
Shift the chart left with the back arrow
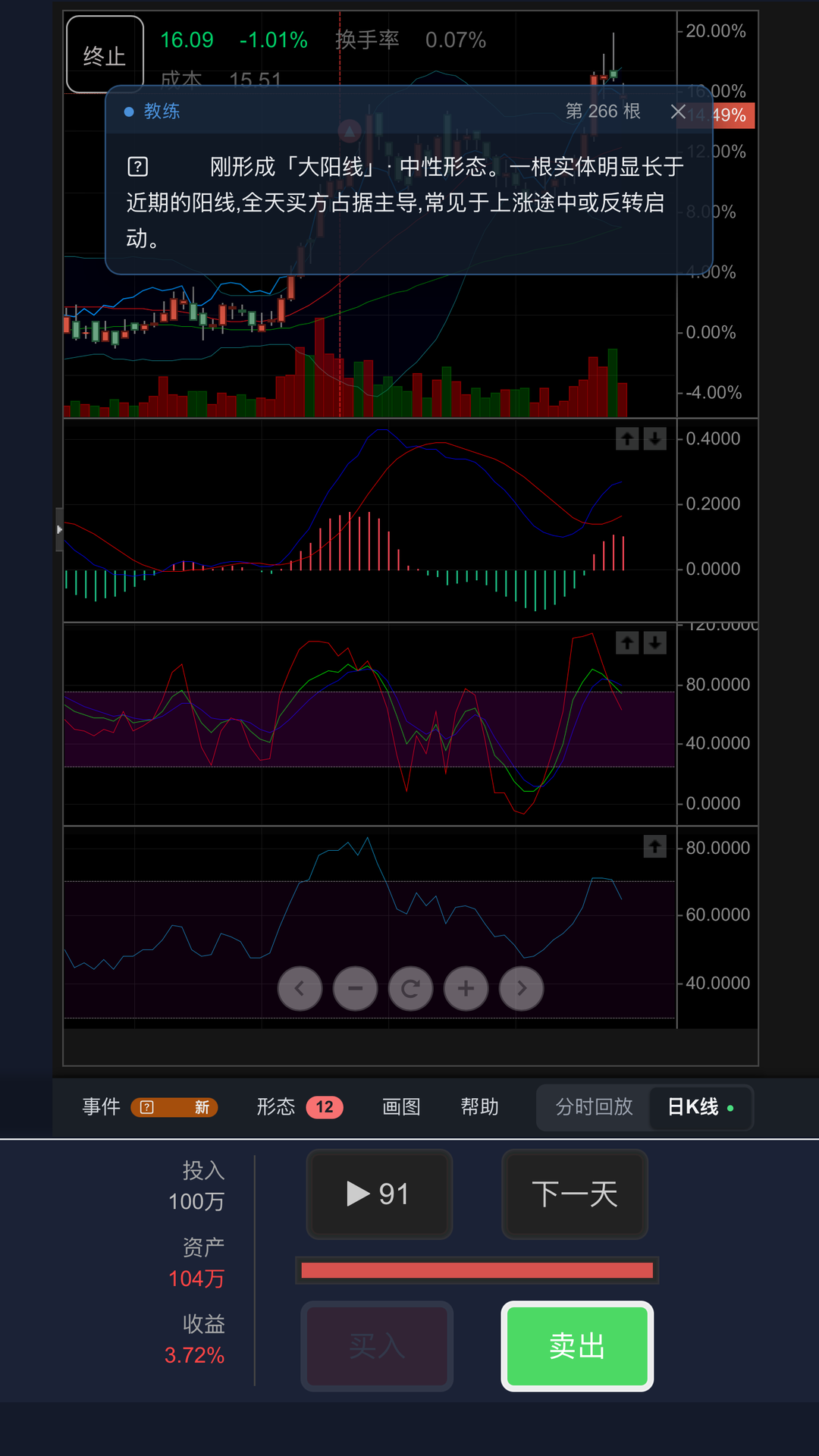coord(300,988)
